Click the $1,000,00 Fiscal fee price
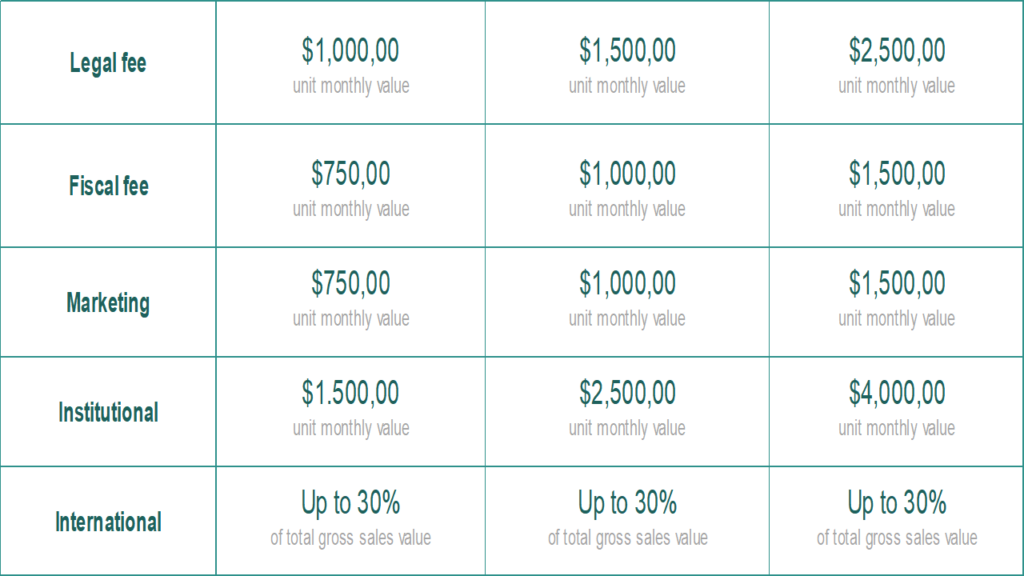1024x576 pixels. 627,174
